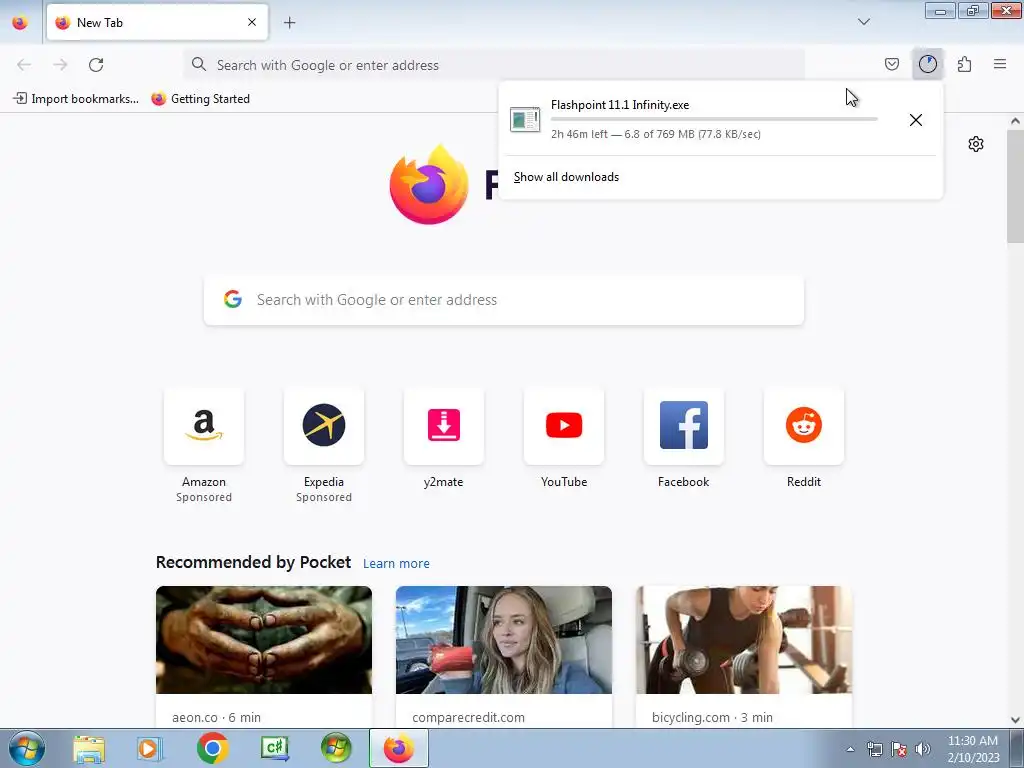This screenshot has width=1024, height=768.
Task: Open the Extensions puzzle icon
Action: (x=964, y=64)
